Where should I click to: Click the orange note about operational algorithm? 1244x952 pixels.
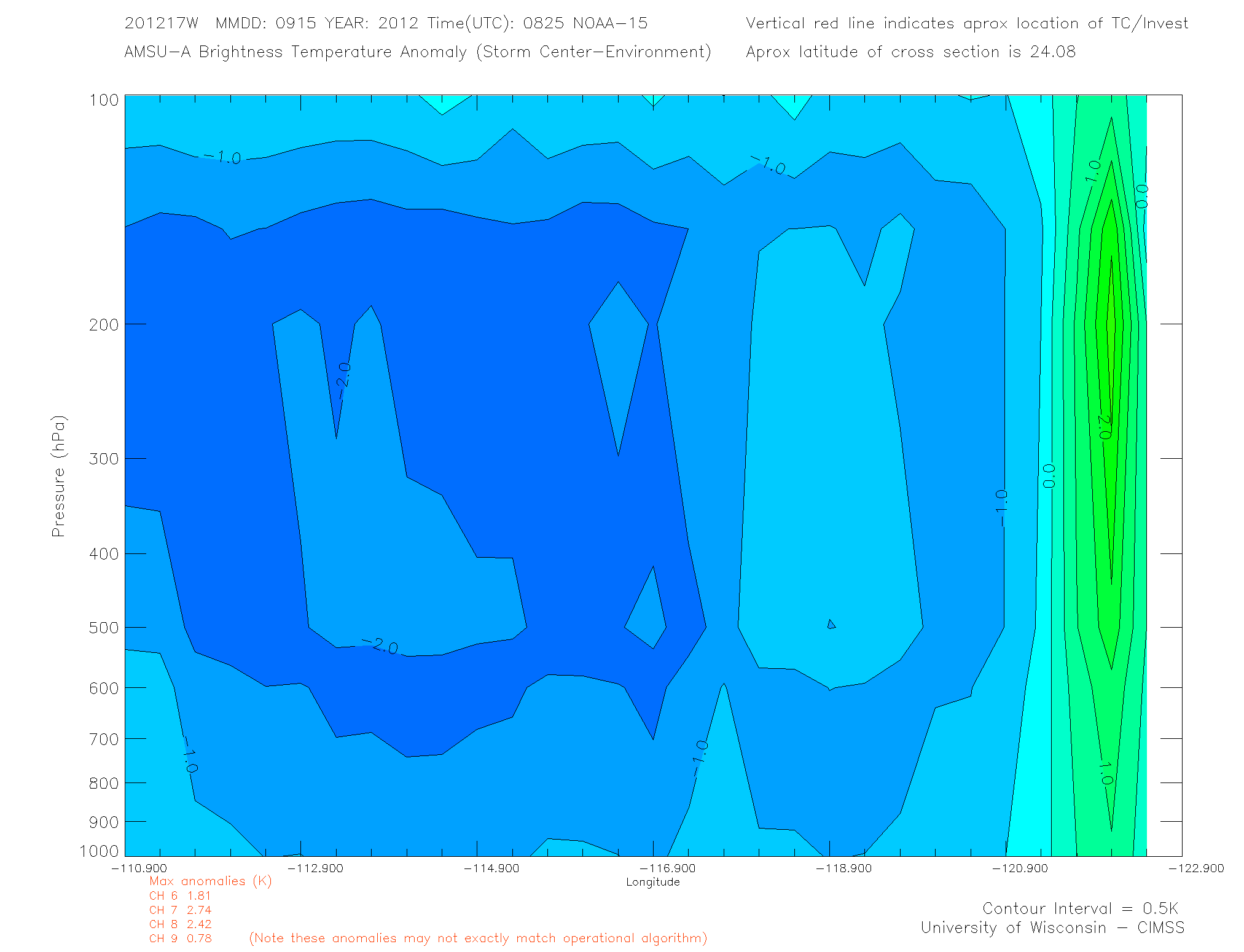pyautogui.click(x=478, y=938)
